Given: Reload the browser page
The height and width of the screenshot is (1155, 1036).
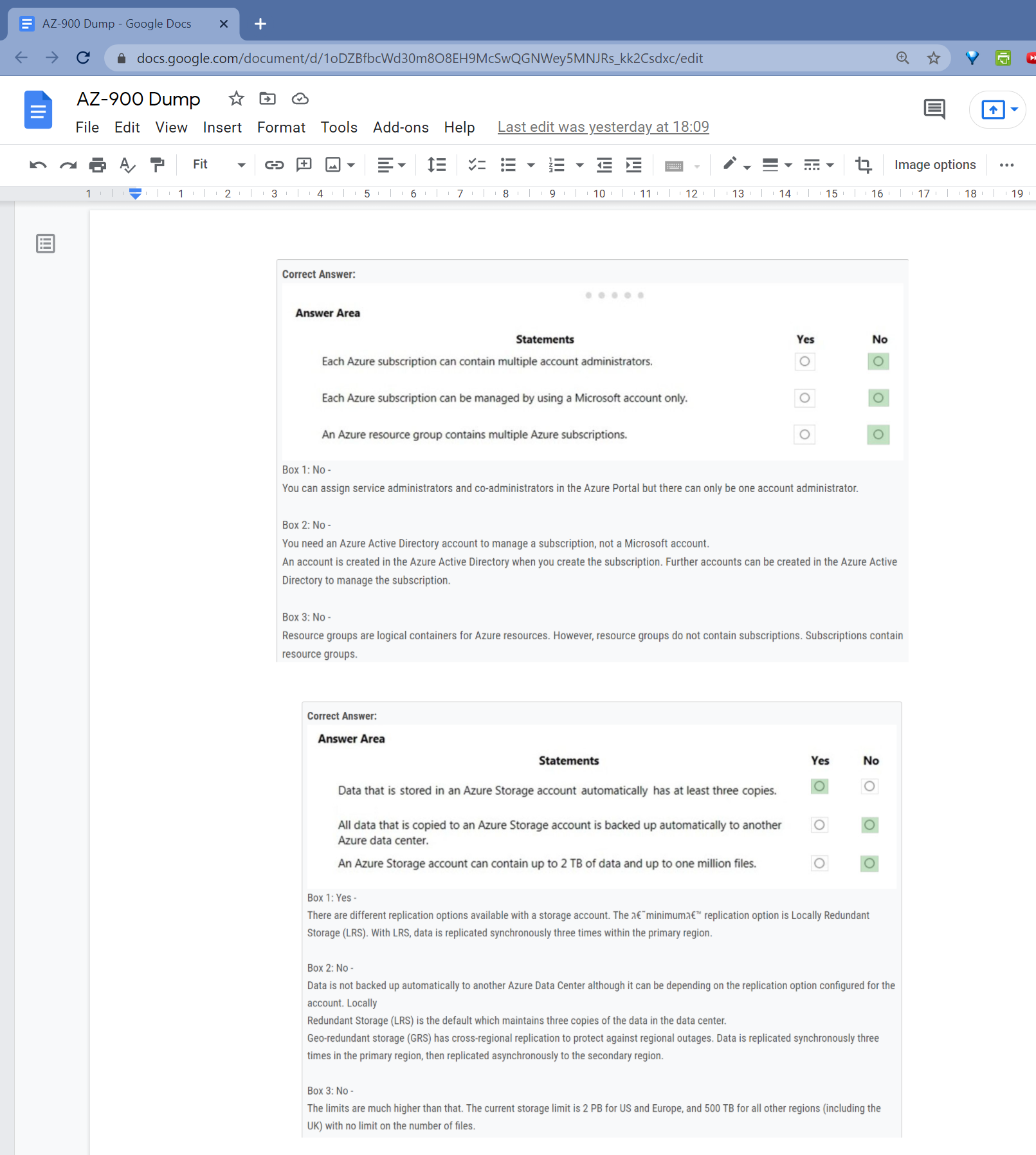Looking at the screenshot, I should 84,58.
